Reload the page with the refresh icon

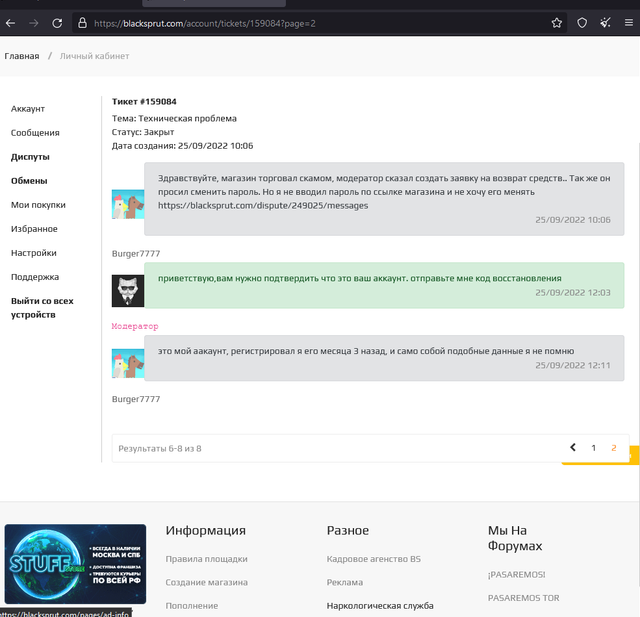(x=57, y=23)
